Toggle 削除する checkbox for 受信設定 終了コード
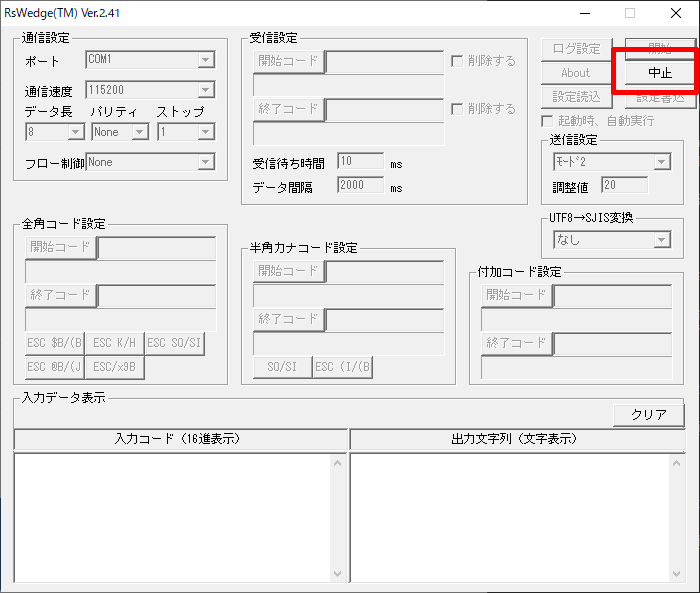The image size is (700, 593). pyautogui.click(x=457, y=109)
